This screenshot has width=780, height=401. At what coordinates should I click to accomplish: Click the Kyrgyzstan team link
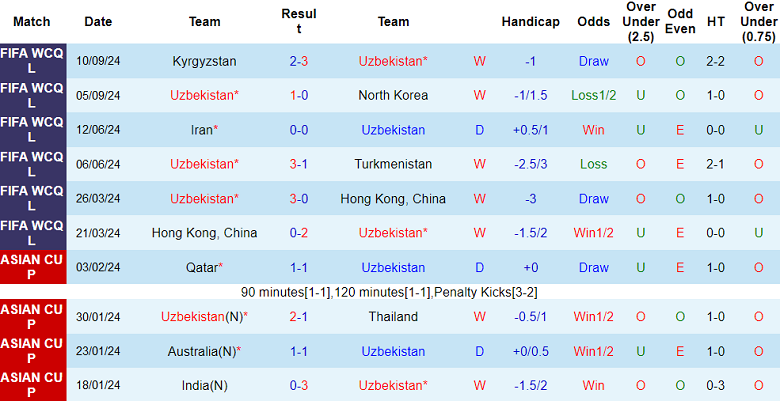click(204, 61)
